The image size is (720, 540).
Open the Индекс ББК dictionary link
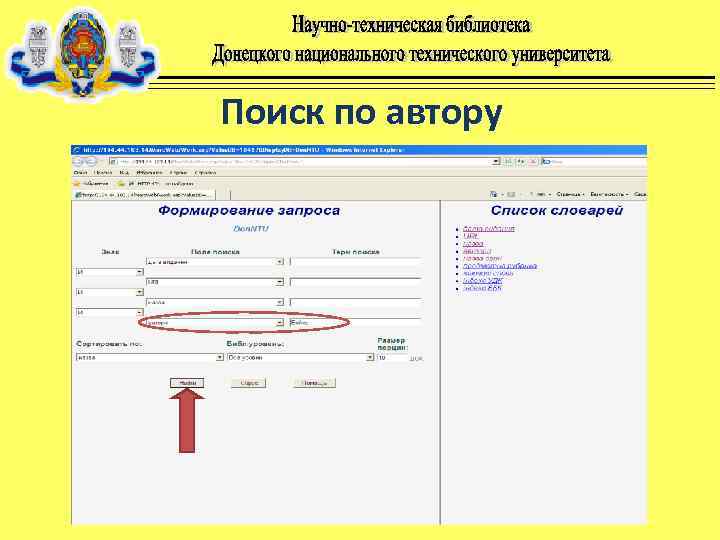click(483, 288)
